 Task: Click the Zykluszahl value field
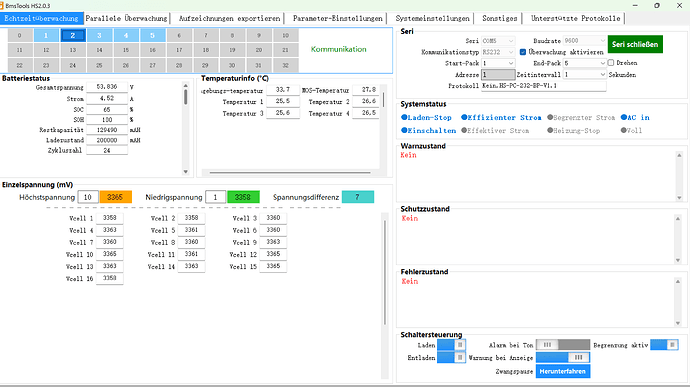coord(107,150)
